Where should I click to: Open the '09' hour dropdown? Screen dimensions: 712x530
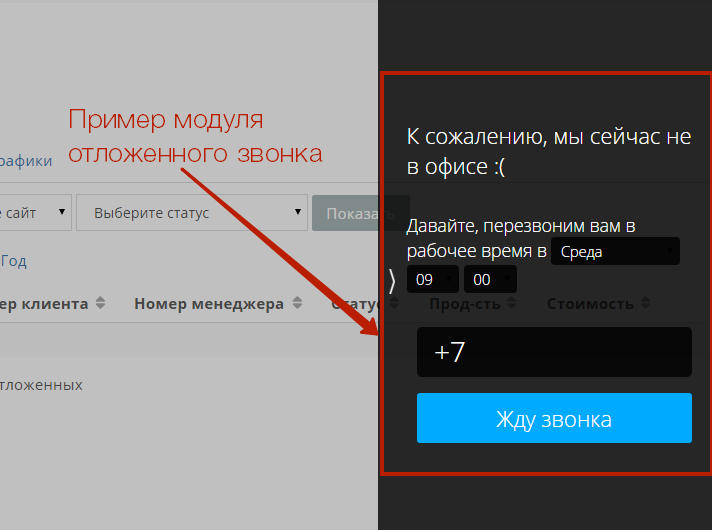point(432,279)
